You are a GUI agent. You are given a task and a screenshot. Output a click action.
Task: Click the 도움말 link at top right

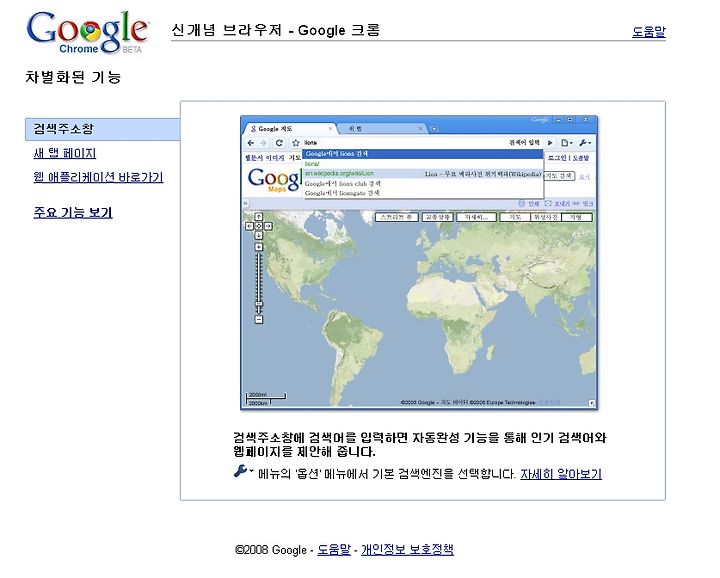(648, 31)
